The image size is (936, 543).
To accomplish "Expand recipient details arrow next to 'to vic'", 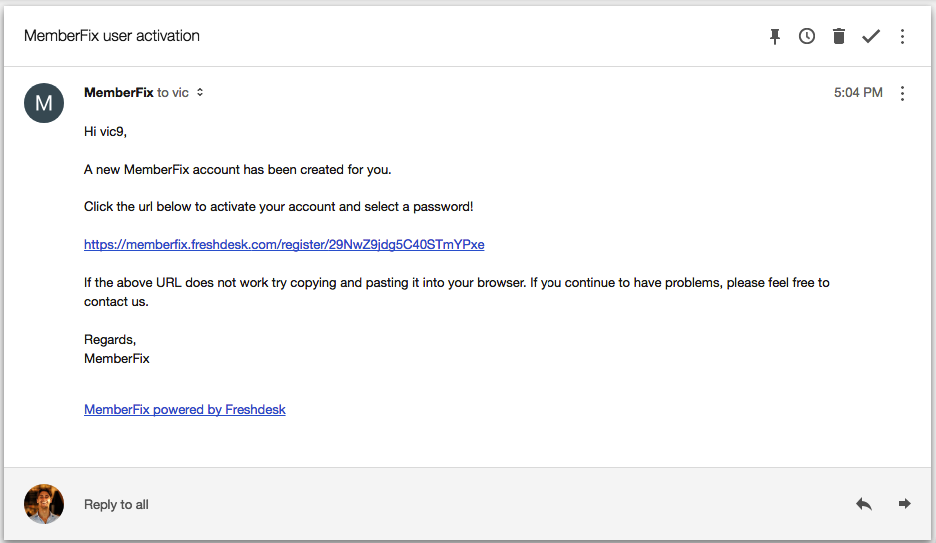I will click(x=200, y=92).
